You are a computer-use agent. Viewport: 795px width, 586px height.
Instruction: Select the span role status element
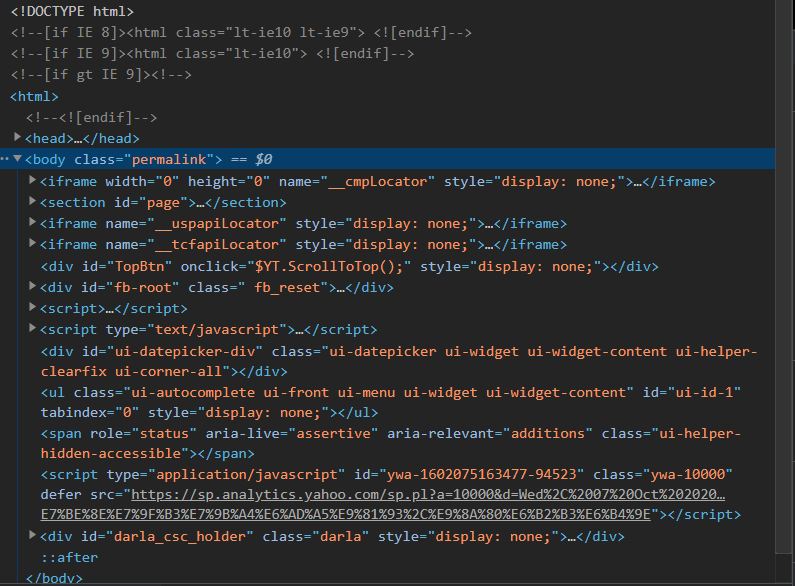tap(391, 444)
